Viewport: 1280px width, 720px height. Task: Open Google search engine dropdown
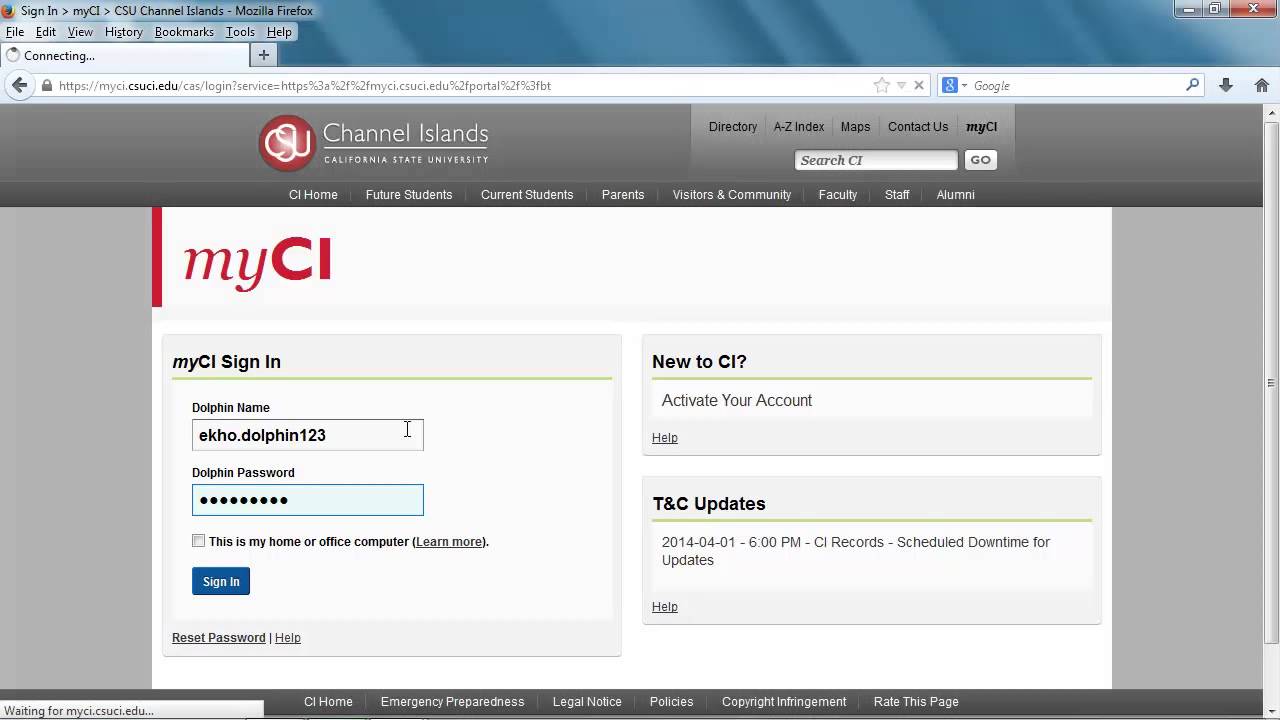[x=955, y=85]
